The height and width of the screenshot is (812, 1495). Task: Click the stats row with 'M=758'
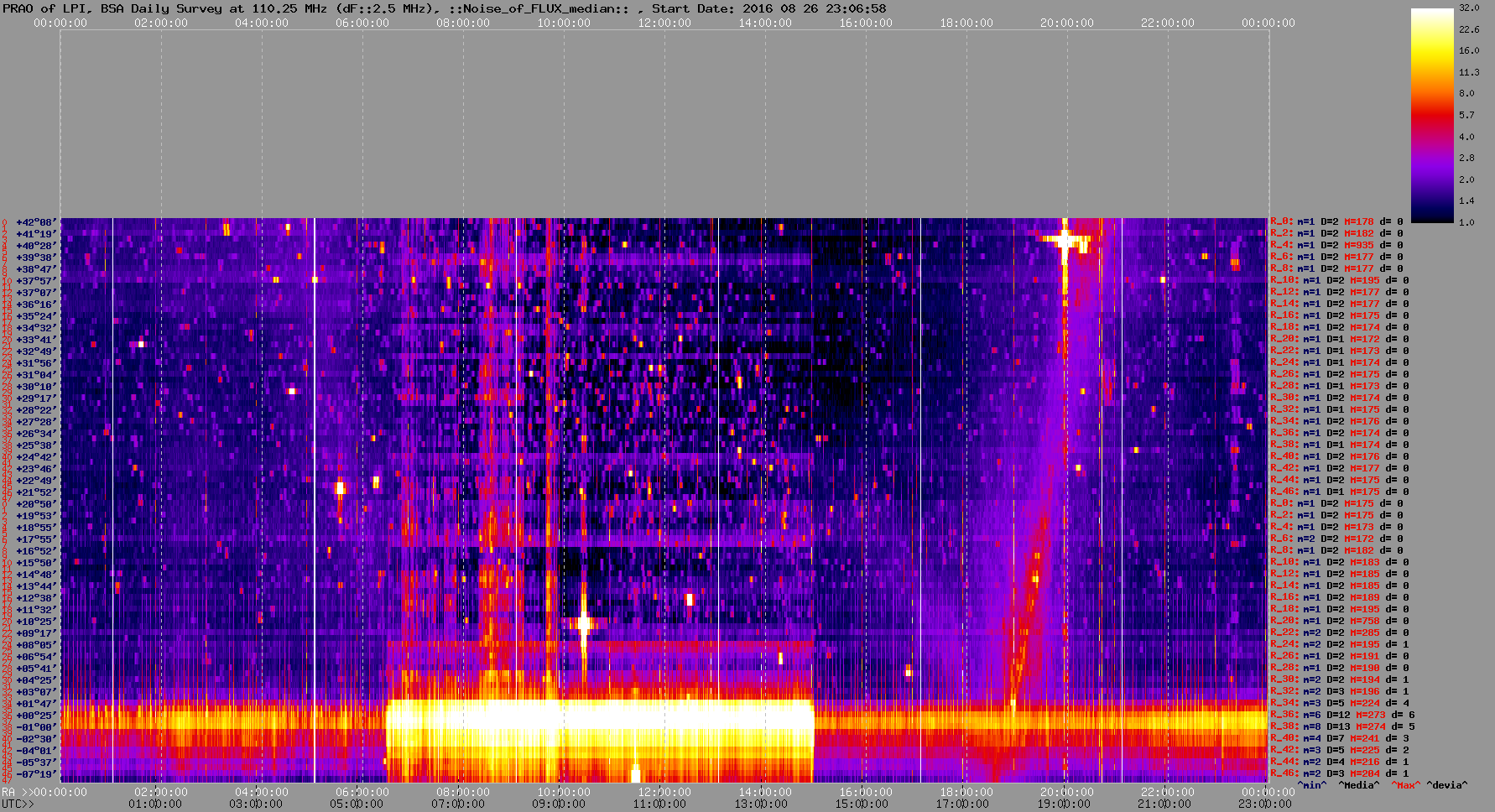tap(1340, 622)
